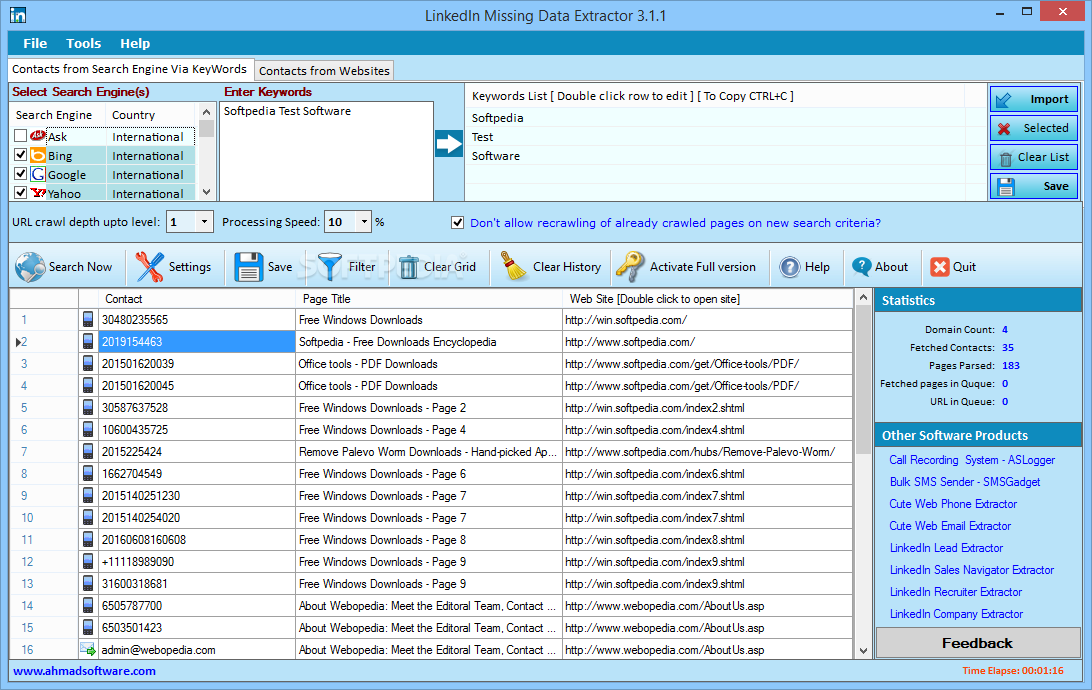The image size is (1092, 690).
Task: Open the Processing Speed dropdown
Action: (364, 222)
